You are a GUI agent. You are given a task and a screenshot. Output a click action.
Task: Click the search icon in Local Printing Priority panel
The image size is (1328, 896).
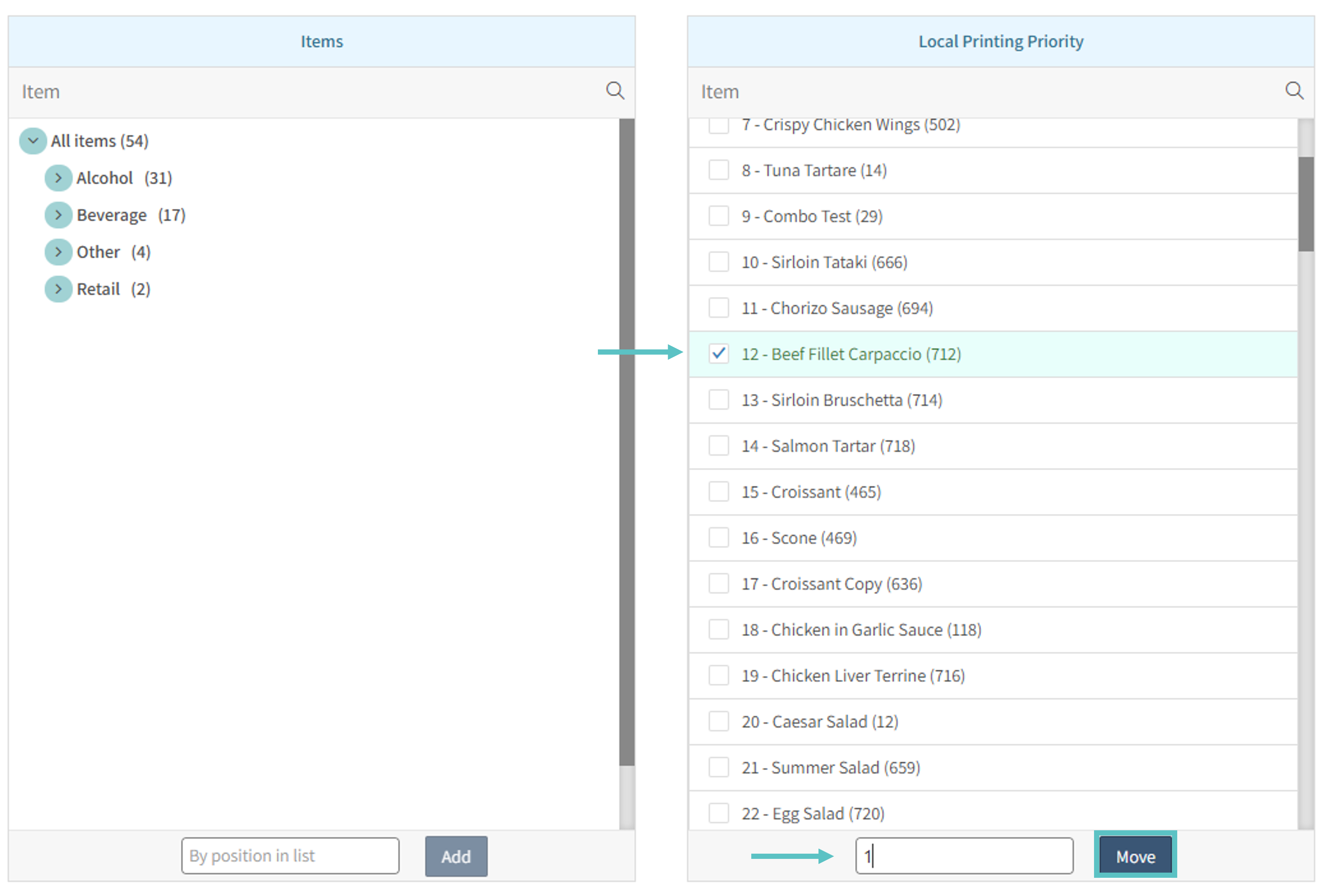click(x=1294, y=91)
